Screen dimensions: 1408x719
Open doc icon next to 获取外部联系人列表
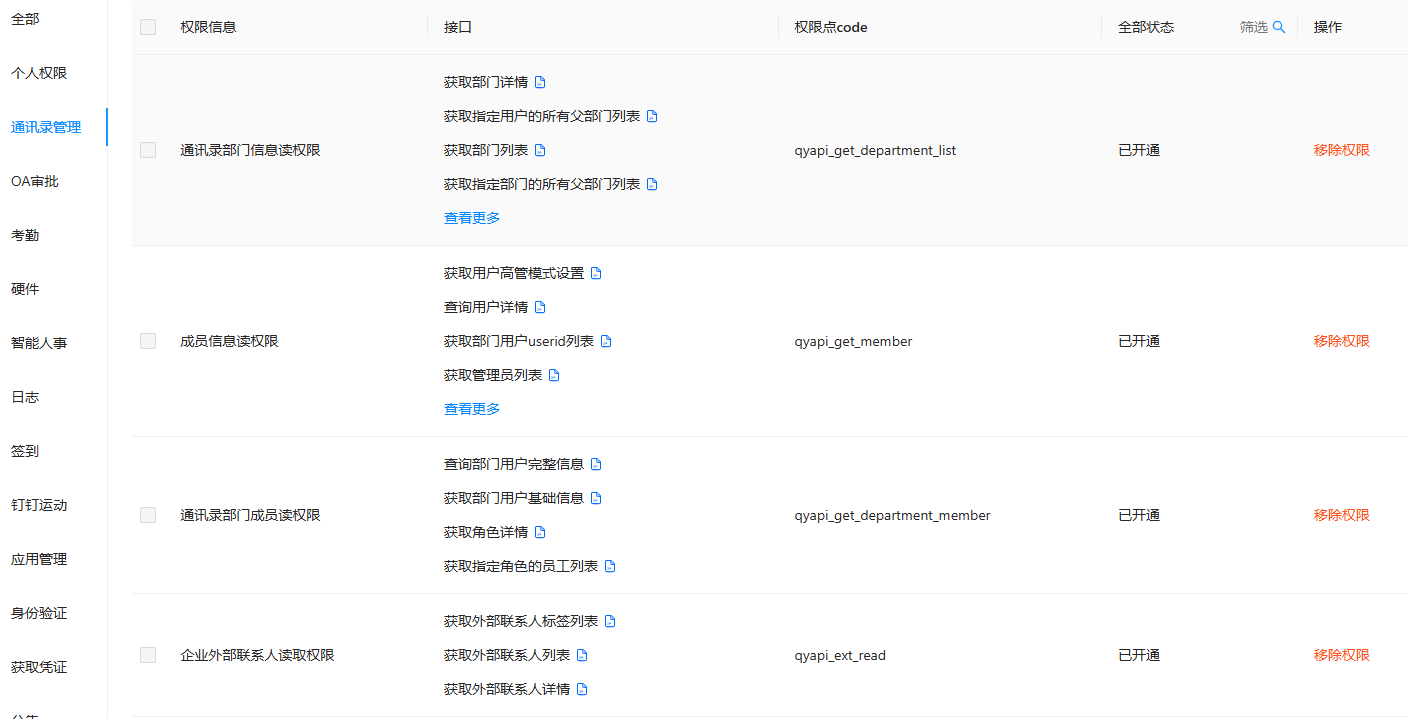click(584, 655)
